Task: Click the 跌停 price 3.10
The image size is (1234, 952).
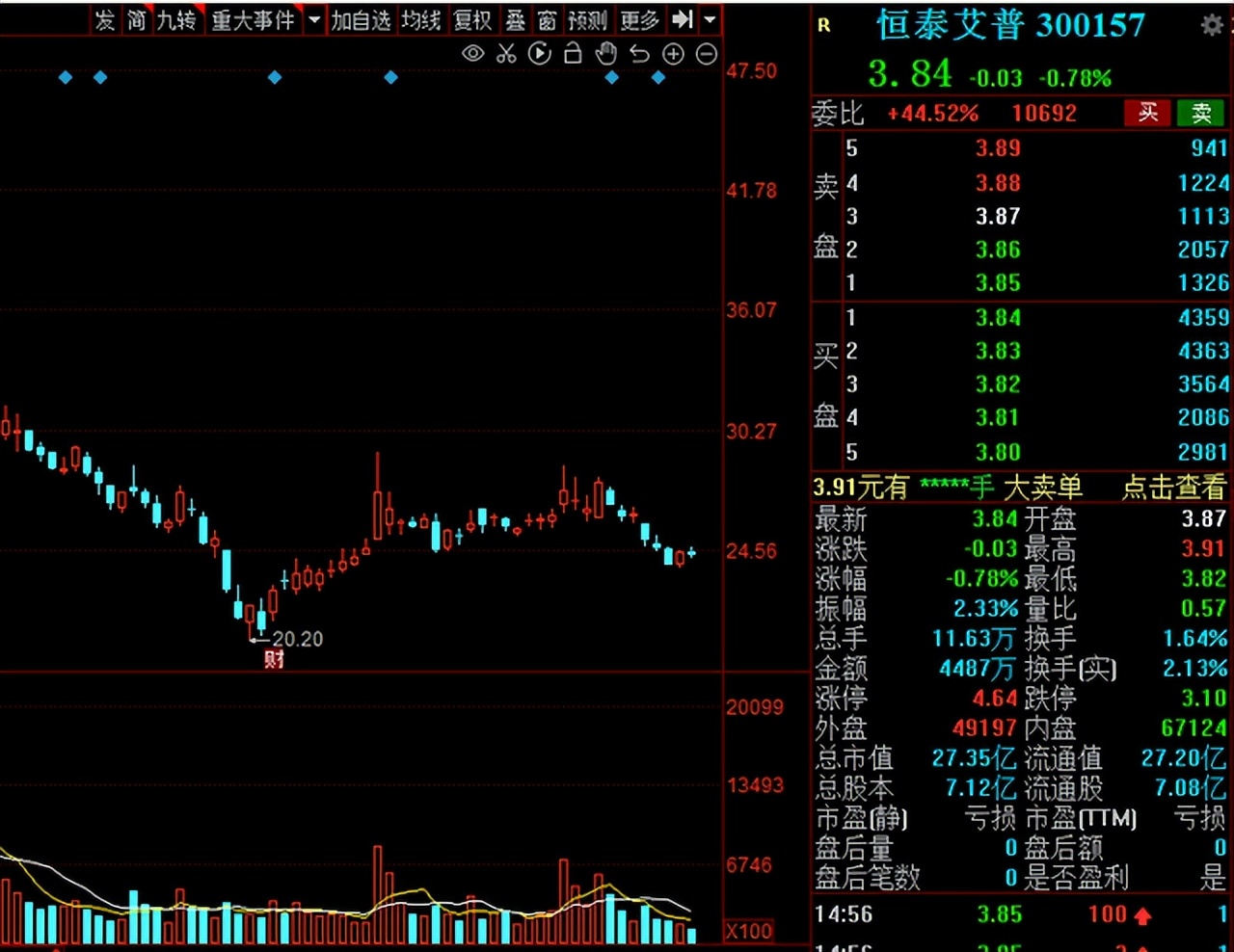Action: pos(1204,698)
